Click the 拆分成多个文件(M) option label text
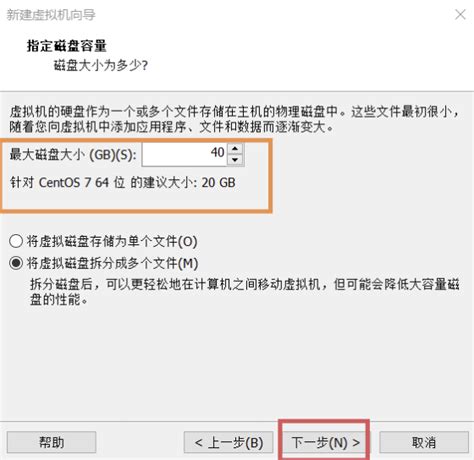Image resolution: width=474 pixels, height=460 pixels. pyautogui.click(x=112, y=263)
